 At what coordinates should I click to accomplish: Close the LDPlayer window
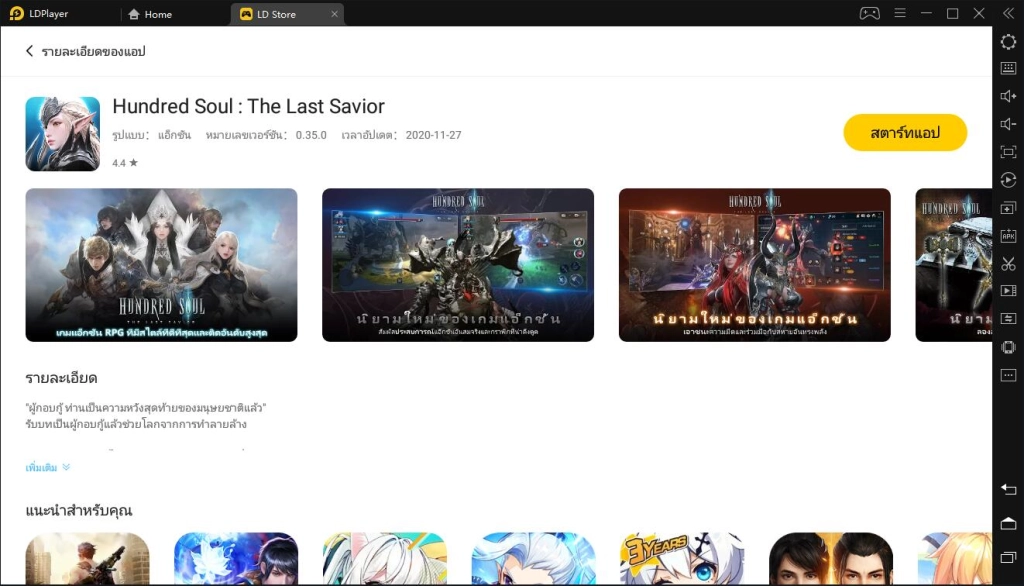[x=979, y=13]
